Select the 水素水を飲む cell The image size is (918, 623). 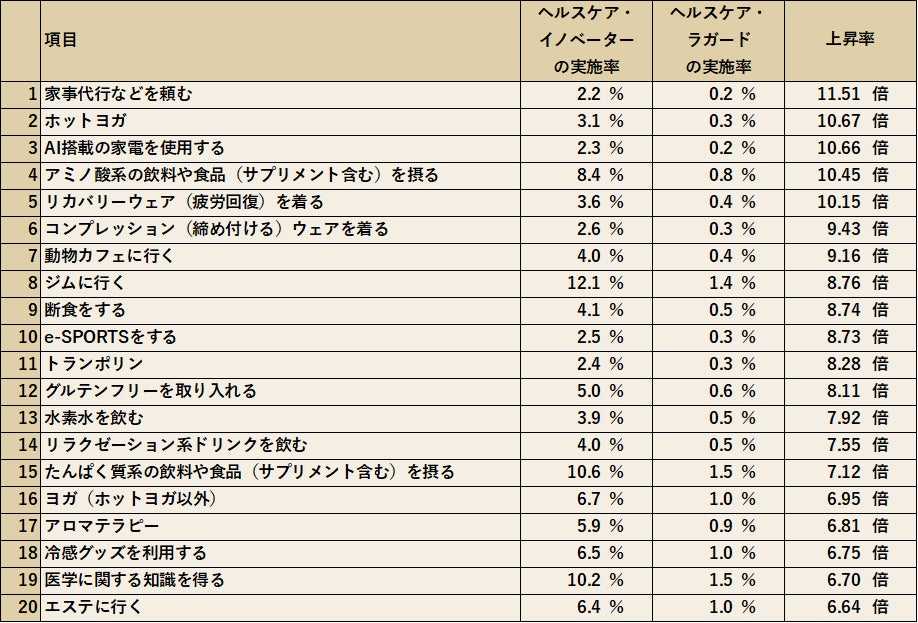[x=280, y=418]
